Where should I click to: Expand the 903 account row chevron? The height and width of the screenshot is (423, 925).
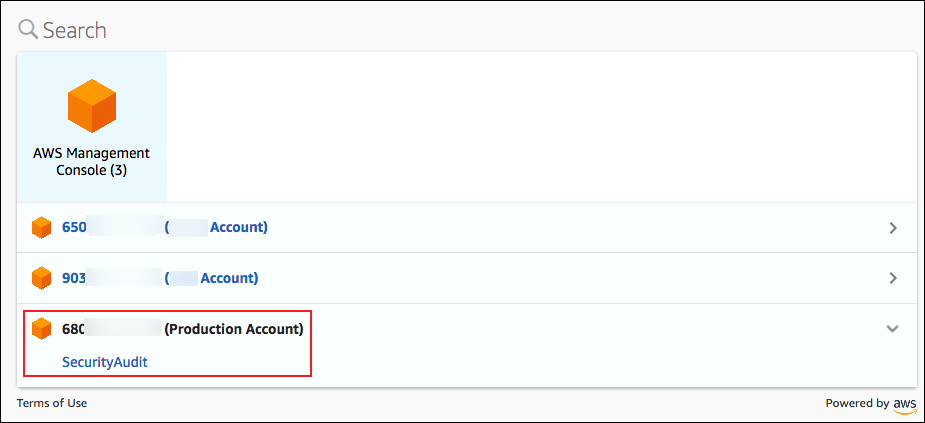(x=893, y=278)
